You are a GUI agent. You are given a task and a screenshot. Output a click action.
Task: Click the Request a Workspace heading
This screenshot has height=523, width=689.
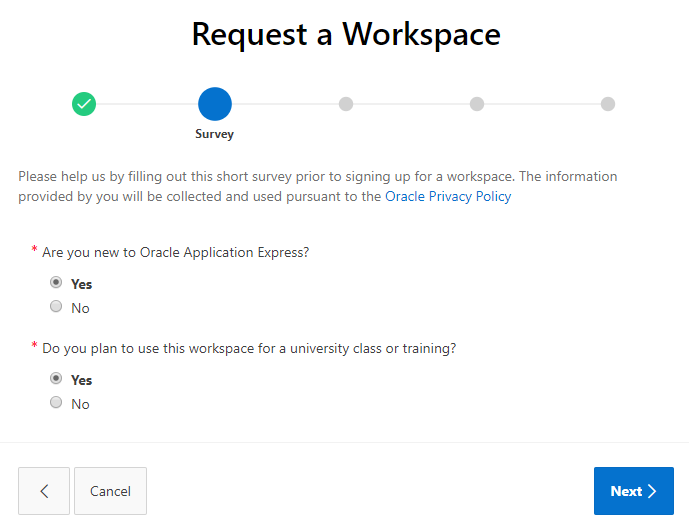345,35
